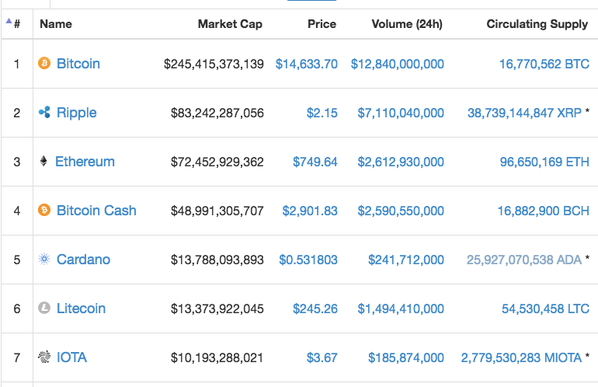The image size is (598, 387).
Task: Click Bitcoin price $14,633.70
Action: click(306, 64)
